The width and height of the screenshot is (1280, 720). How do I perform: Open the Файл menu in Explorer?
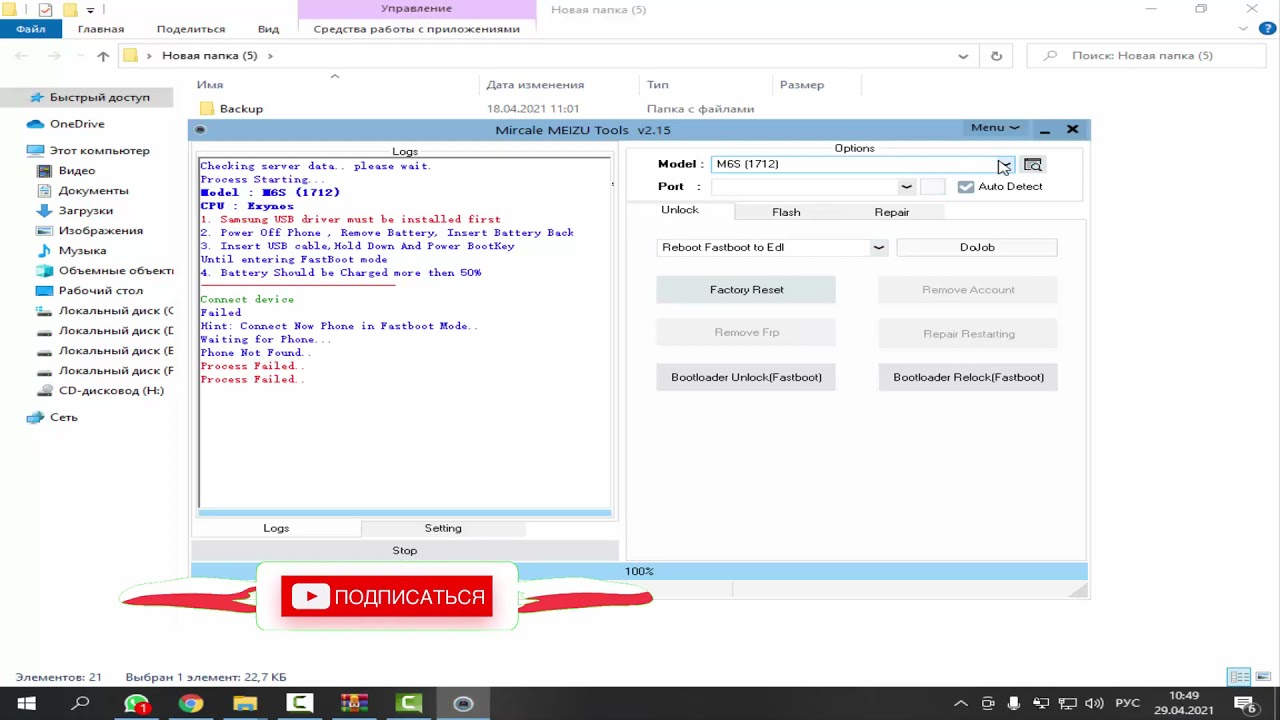coord(30,29)
